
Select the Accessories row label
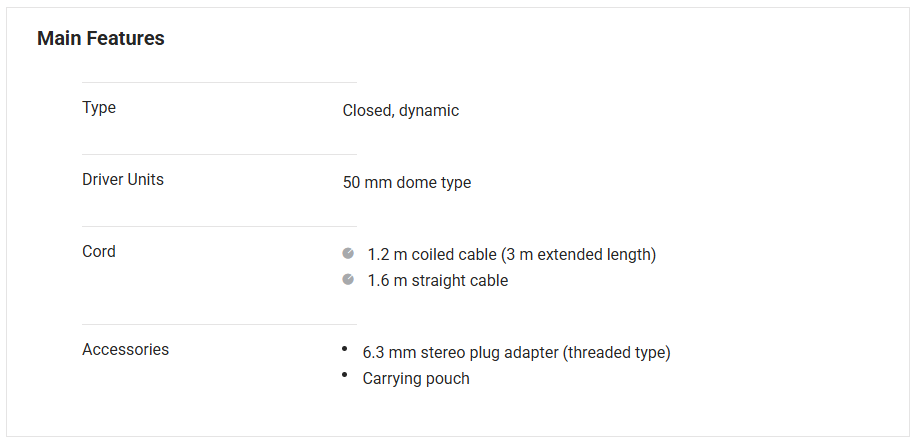(125, 350)
